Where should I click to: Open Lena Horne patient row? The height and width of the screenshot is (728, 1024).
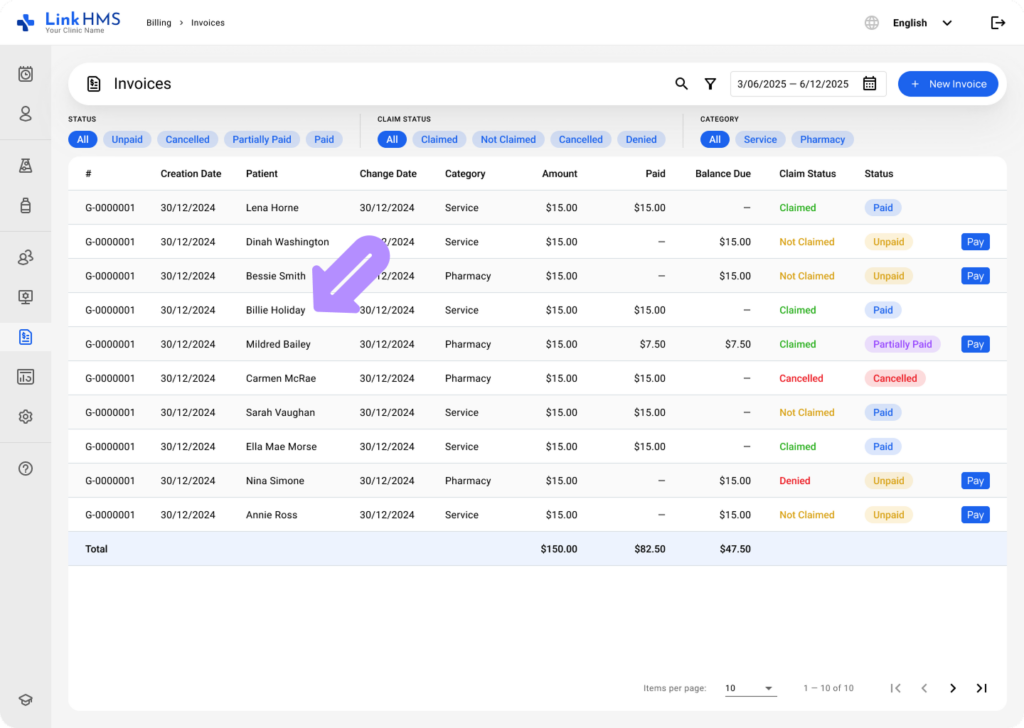pos(537,208)
